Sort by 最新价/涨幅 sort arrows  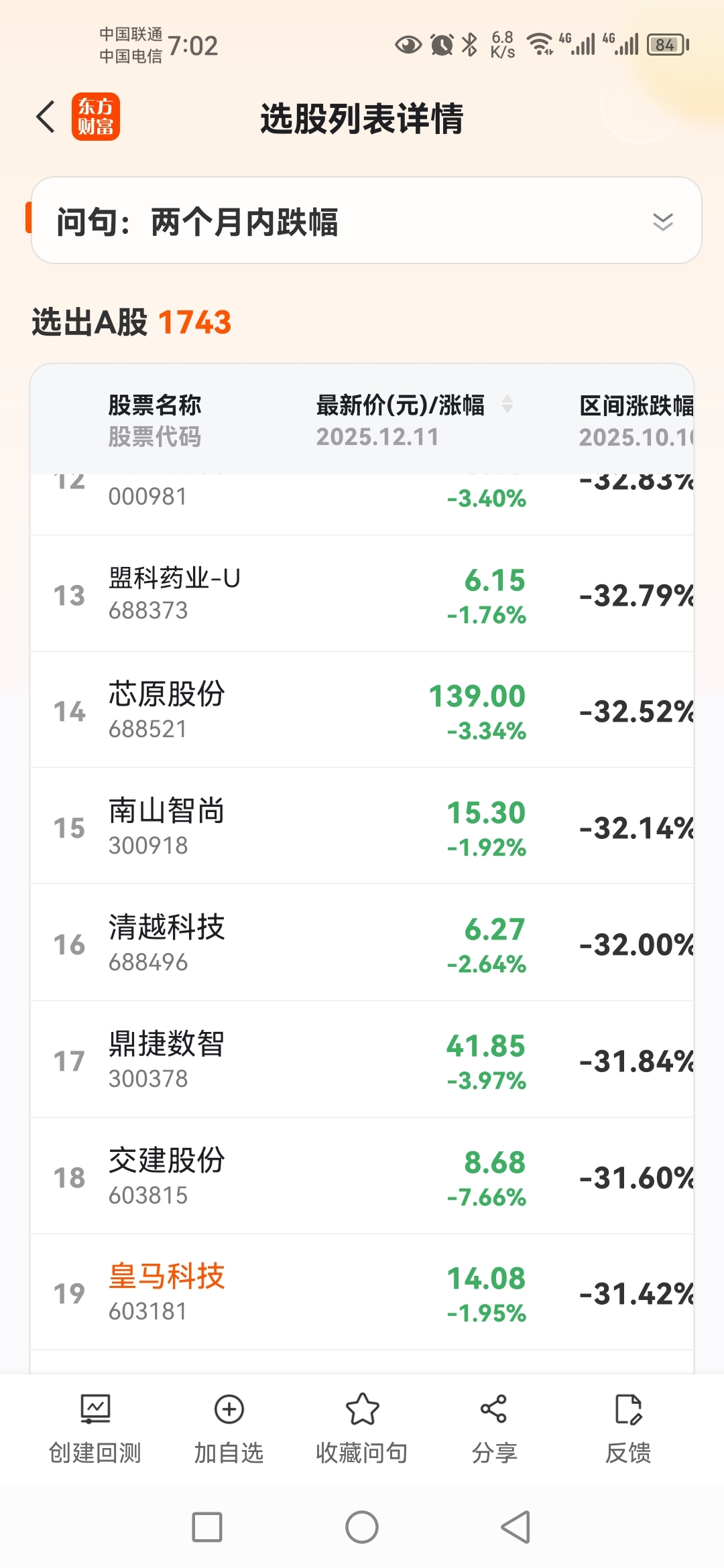tap(507, 404)
